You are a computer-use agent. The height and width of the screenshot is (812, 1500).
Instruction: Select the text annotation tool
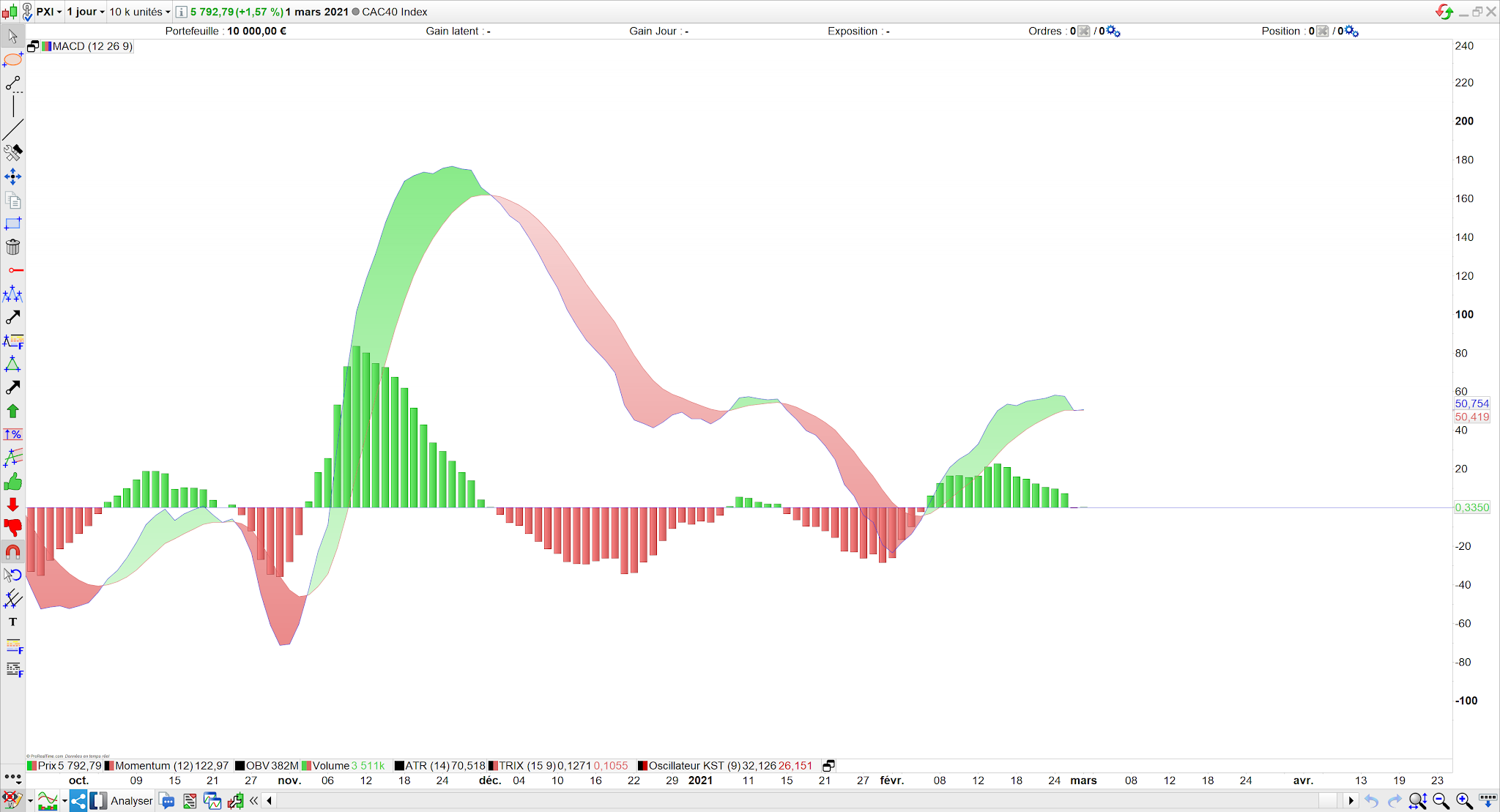(12, 622)
